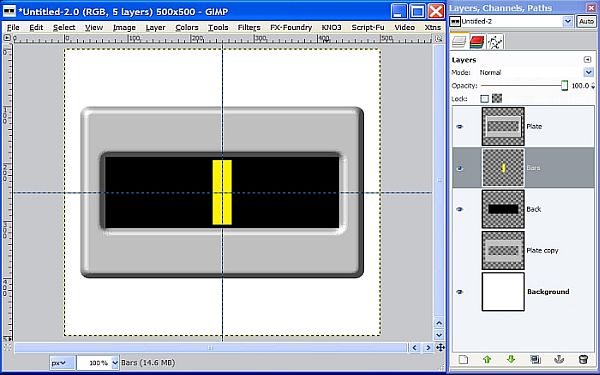Click the horizontal scrollbar thumb

click(x=210, y=347)
